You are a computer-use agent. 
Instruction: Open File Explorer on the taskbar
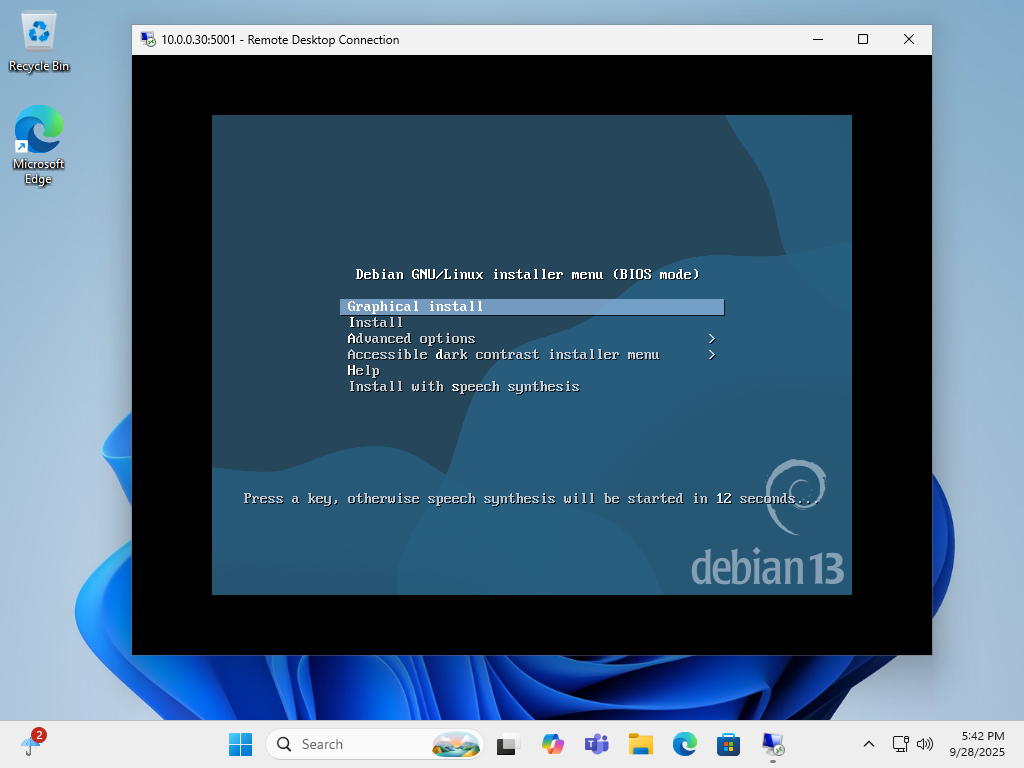coord(640,744)
